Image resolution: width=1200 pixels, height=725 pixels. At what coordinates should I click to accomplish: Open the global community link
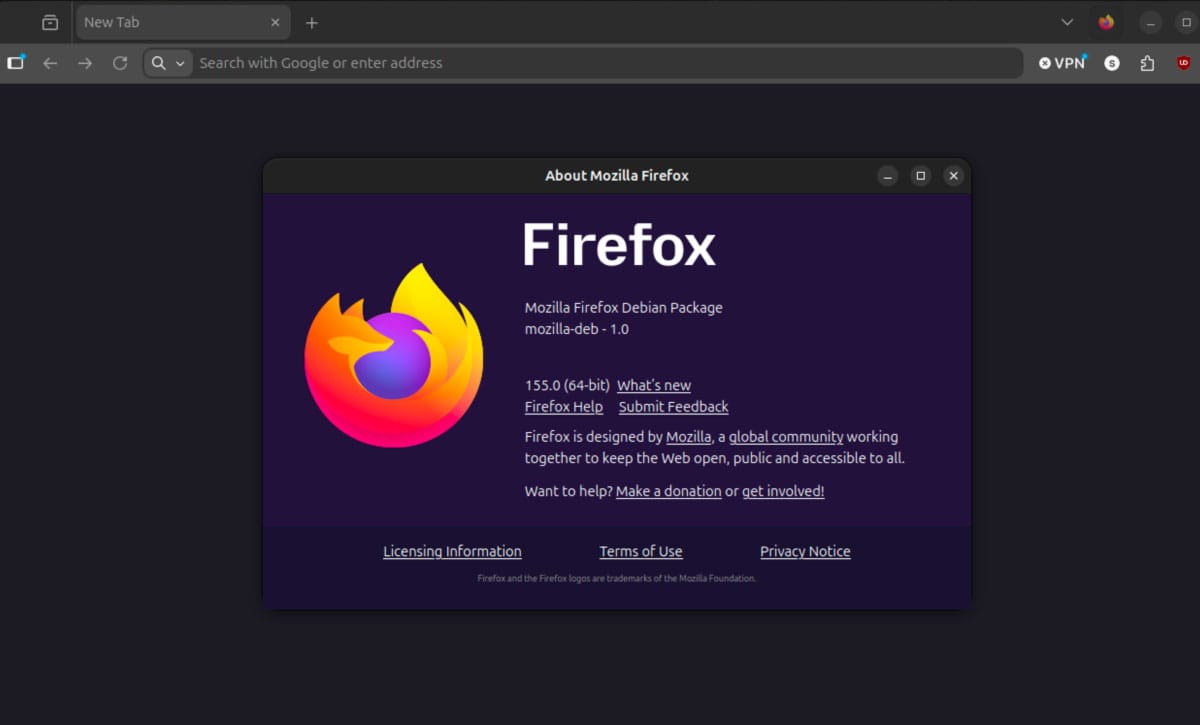coord(786,437)
